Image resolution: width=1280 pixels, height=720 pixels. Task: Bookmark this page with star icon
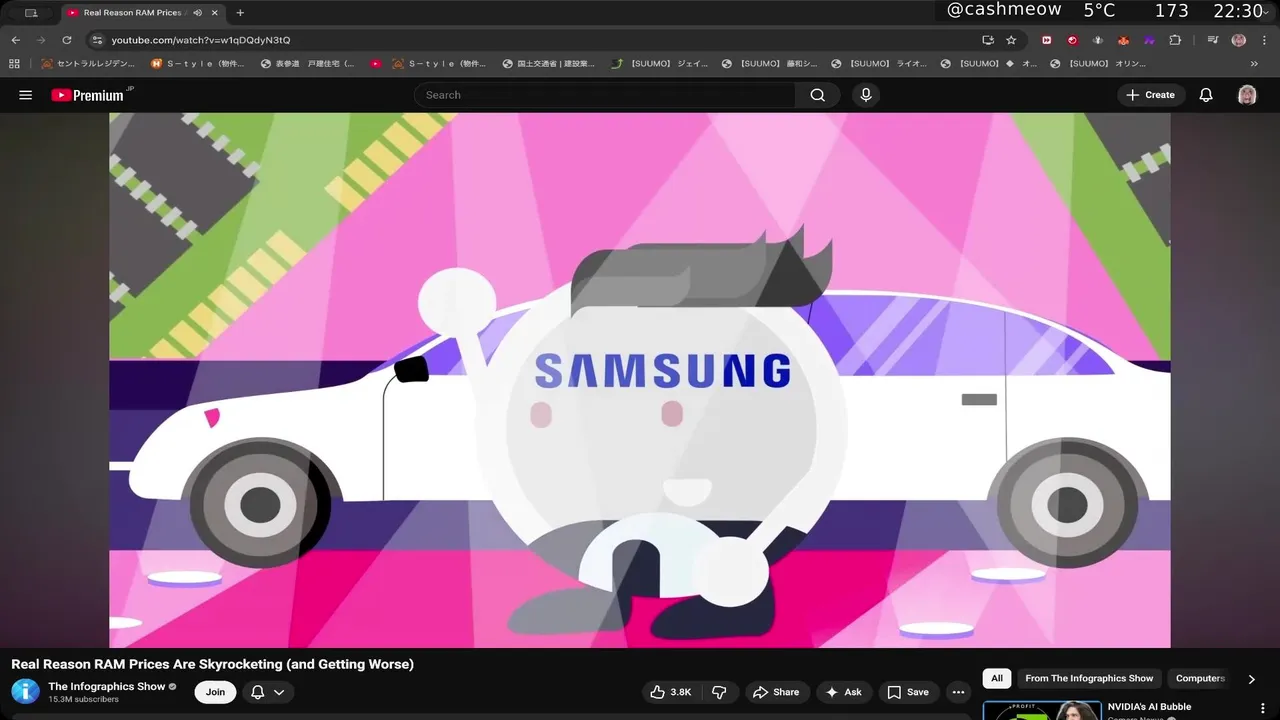(x=1011, y=40)
